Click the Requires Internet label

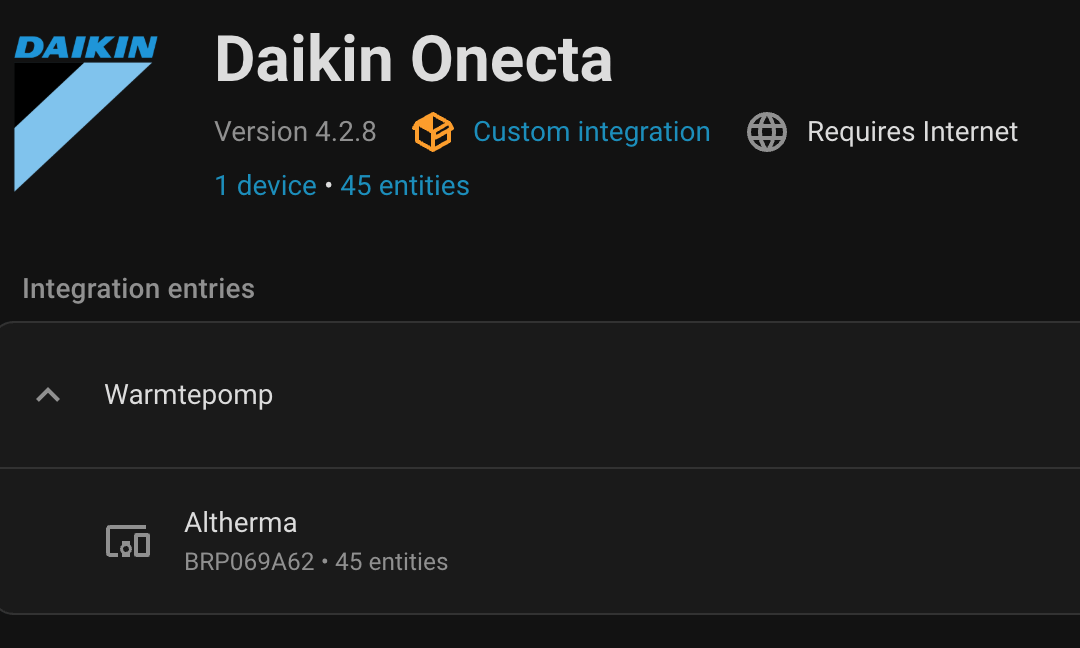click(x=913, y=132)
